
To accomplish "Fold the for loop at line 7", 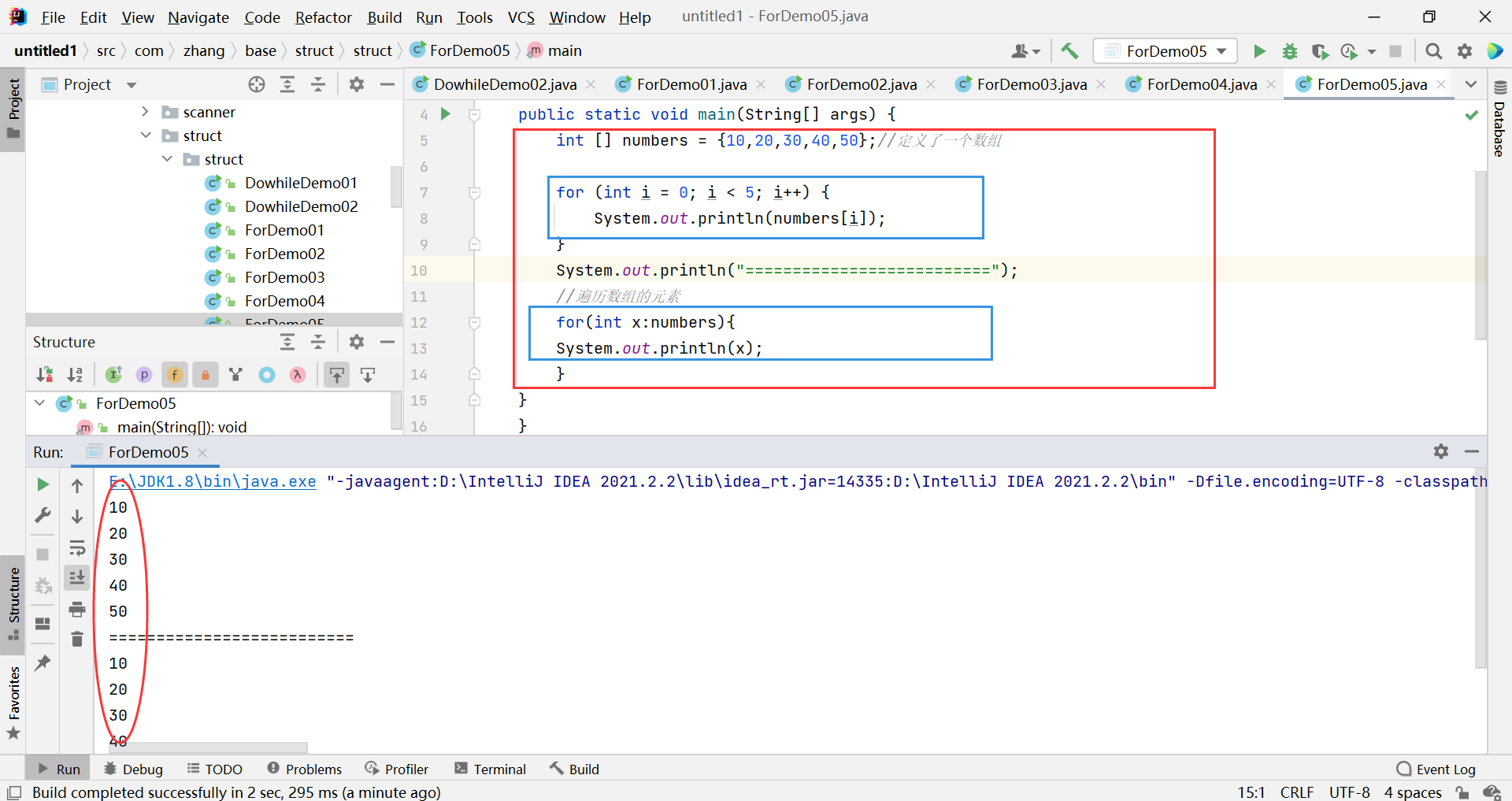I will [475, 192].
